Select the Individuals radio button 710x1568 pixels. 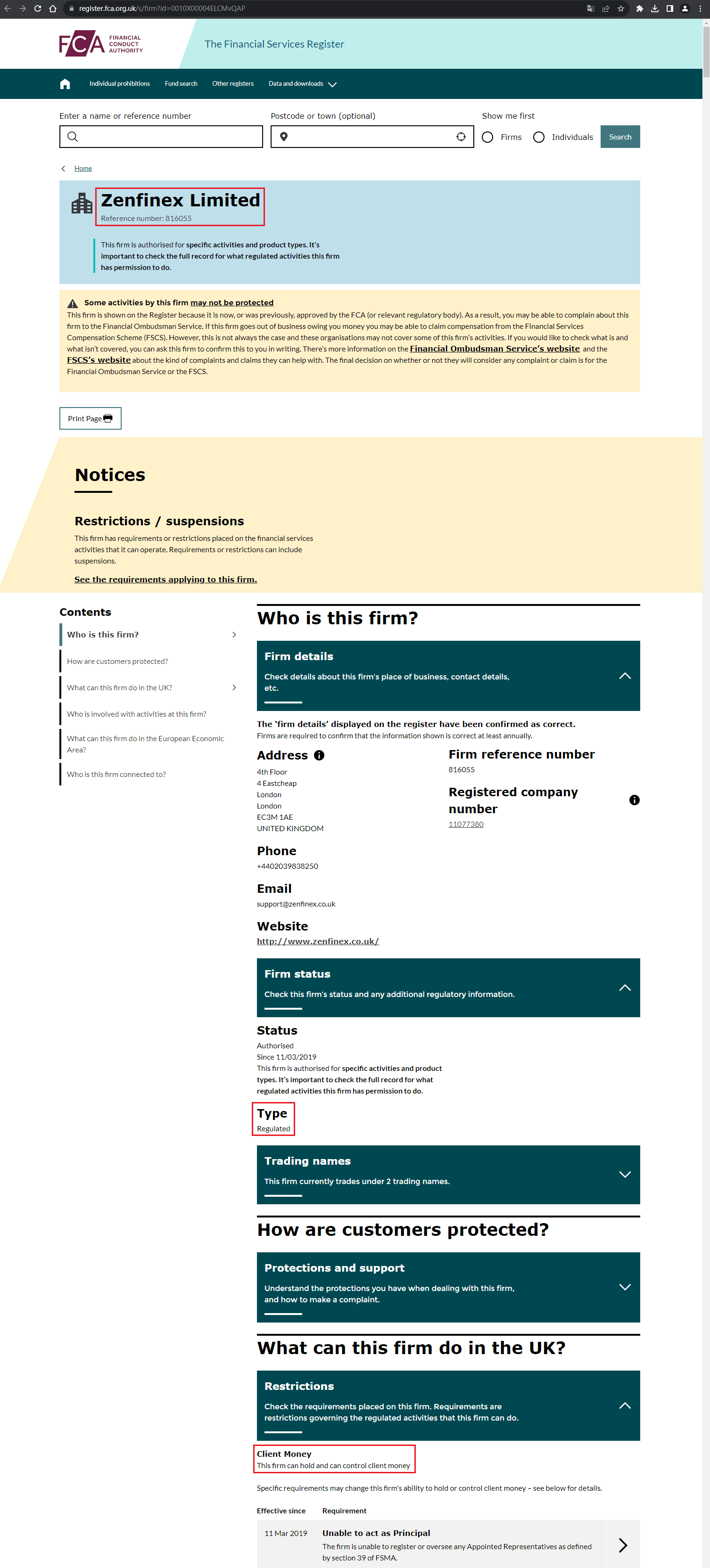coord(539,138)
